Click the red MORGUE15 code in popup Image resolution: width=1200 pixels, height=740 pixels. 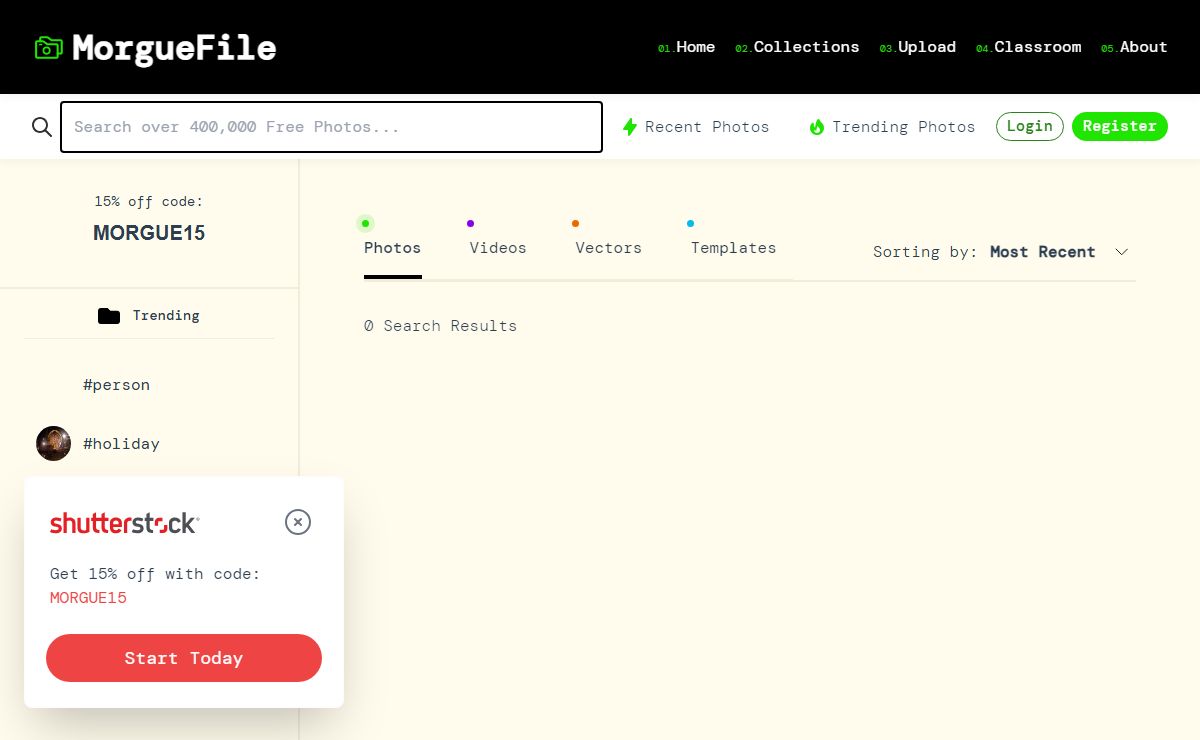pyautogui.click(x=88, y=598)
